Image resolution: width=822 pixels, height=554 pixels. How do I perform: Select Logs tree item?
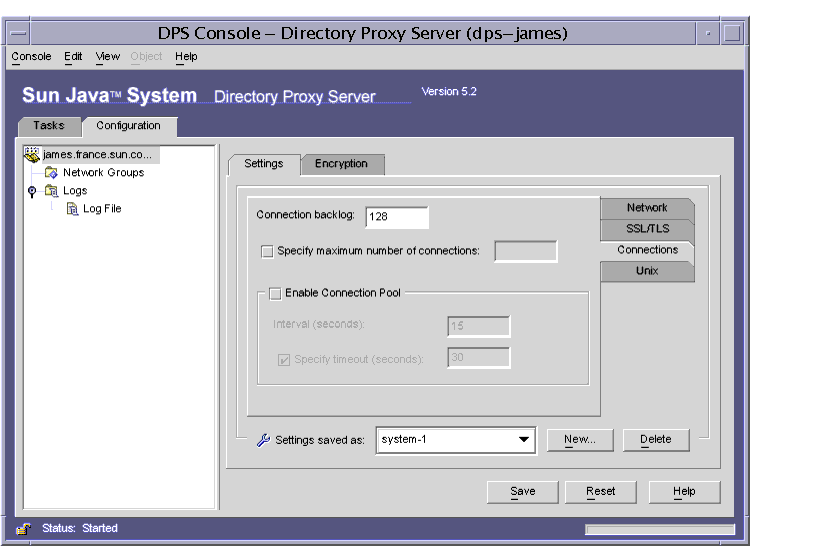[x=75, y=191]
